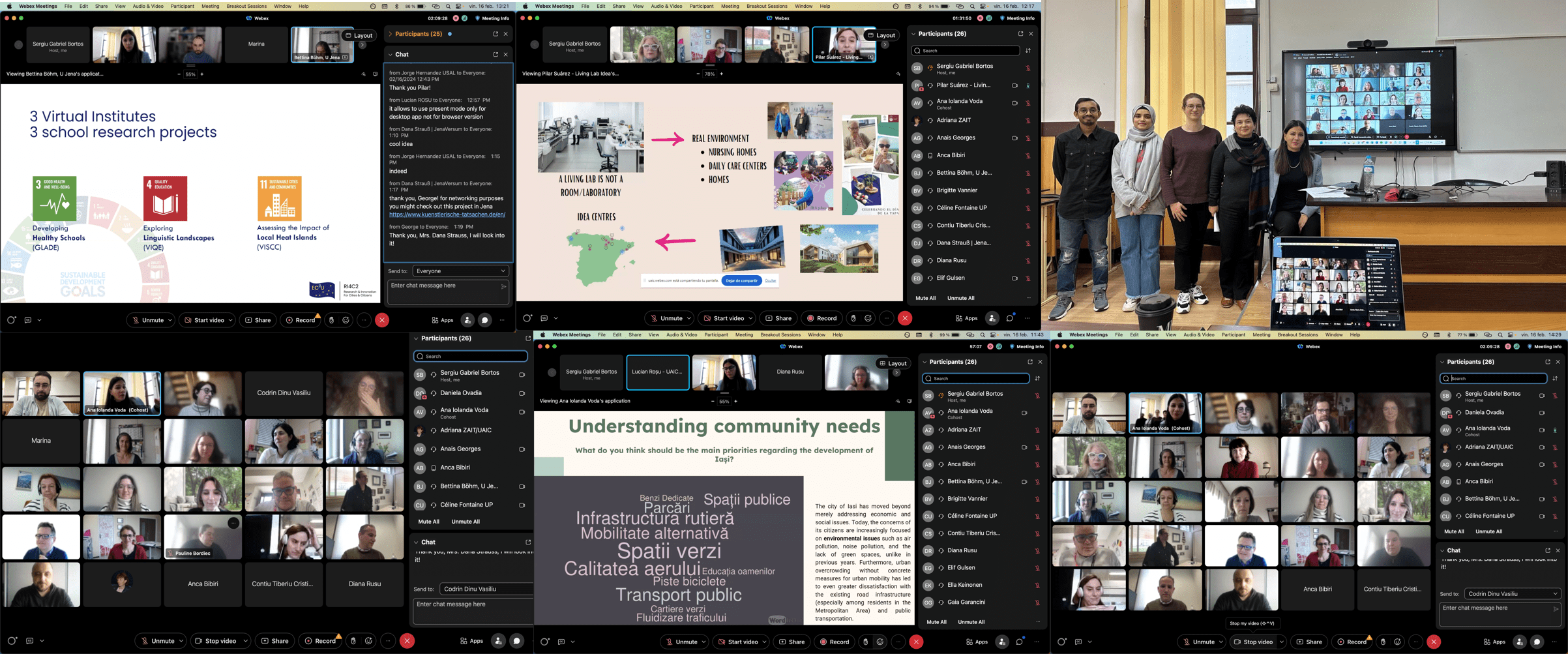Open the Send to Everyone dropdown
1568x654 pixels.
(460, 271)
